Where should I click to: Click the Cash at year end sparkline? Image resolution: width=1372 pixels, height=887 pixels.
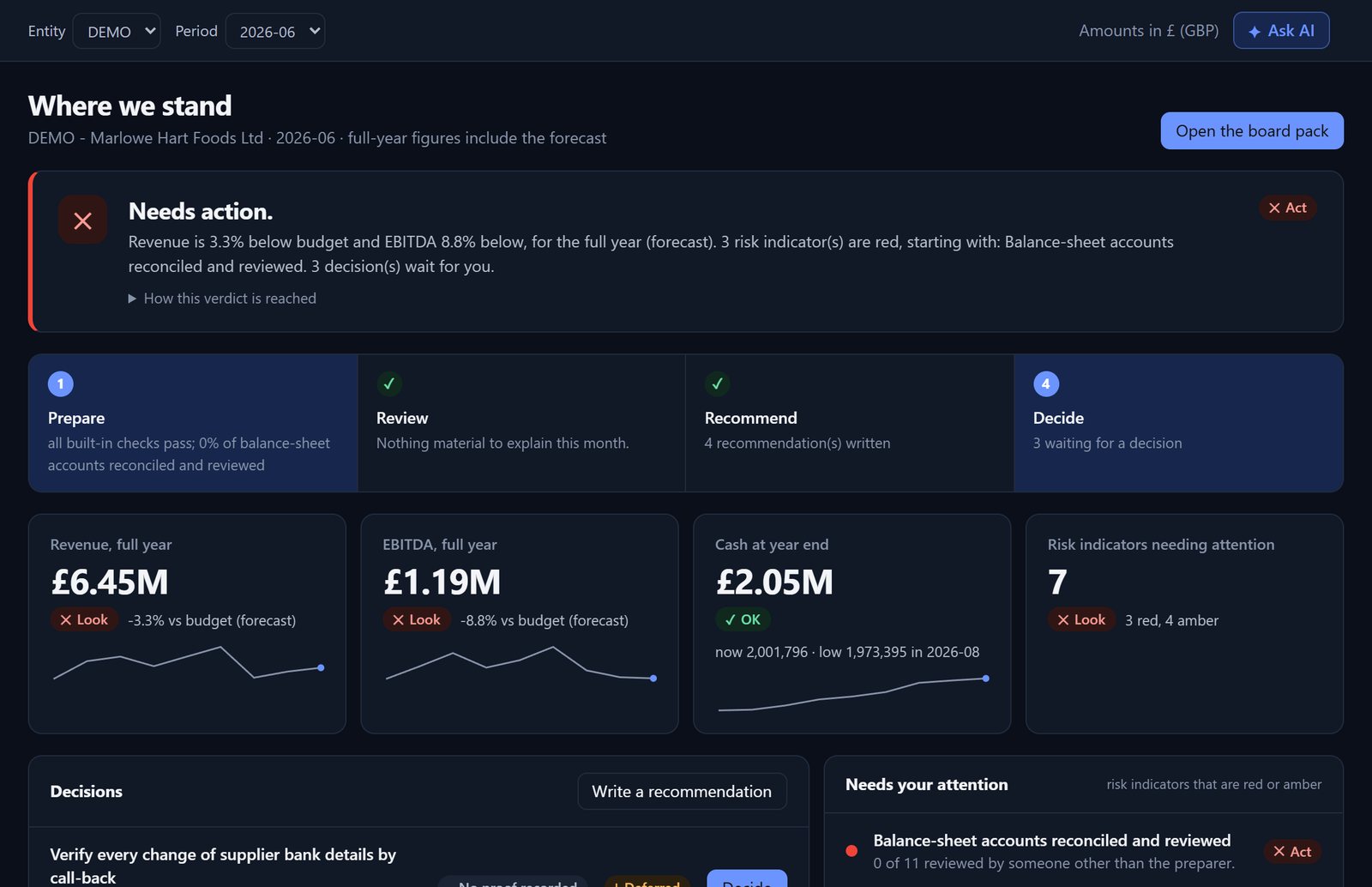[852, 693]
